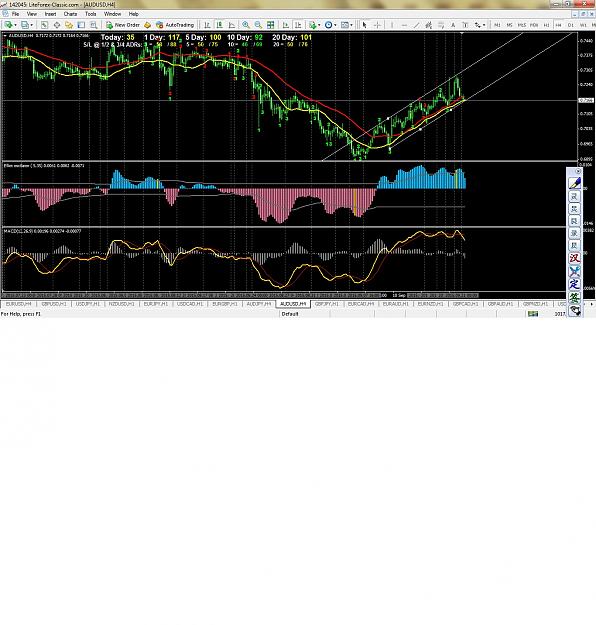Expand the new chart dropdown arrow

15,25
